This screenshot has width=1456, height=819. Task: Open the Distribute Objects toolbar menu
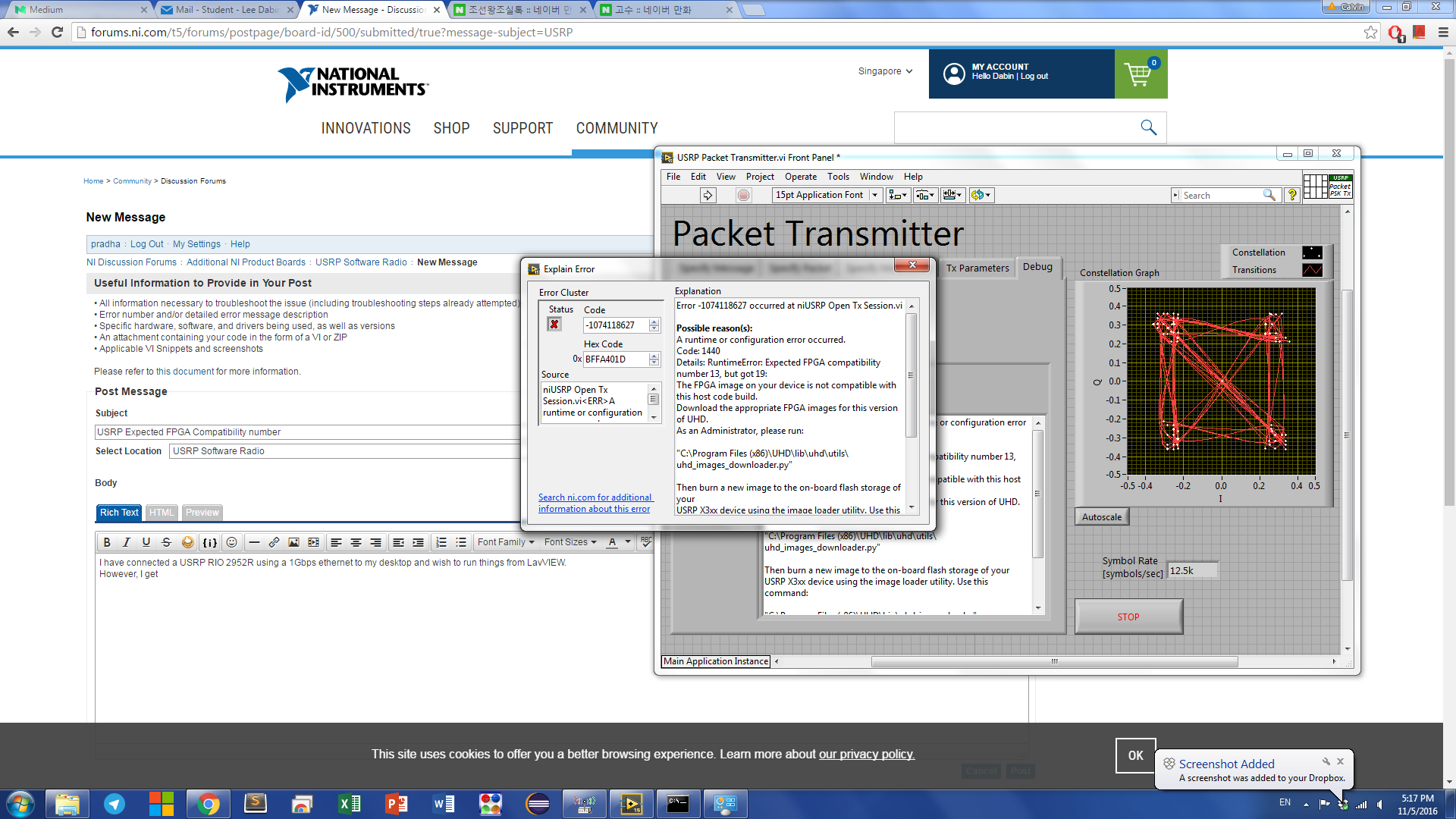(x=925, y=195)
